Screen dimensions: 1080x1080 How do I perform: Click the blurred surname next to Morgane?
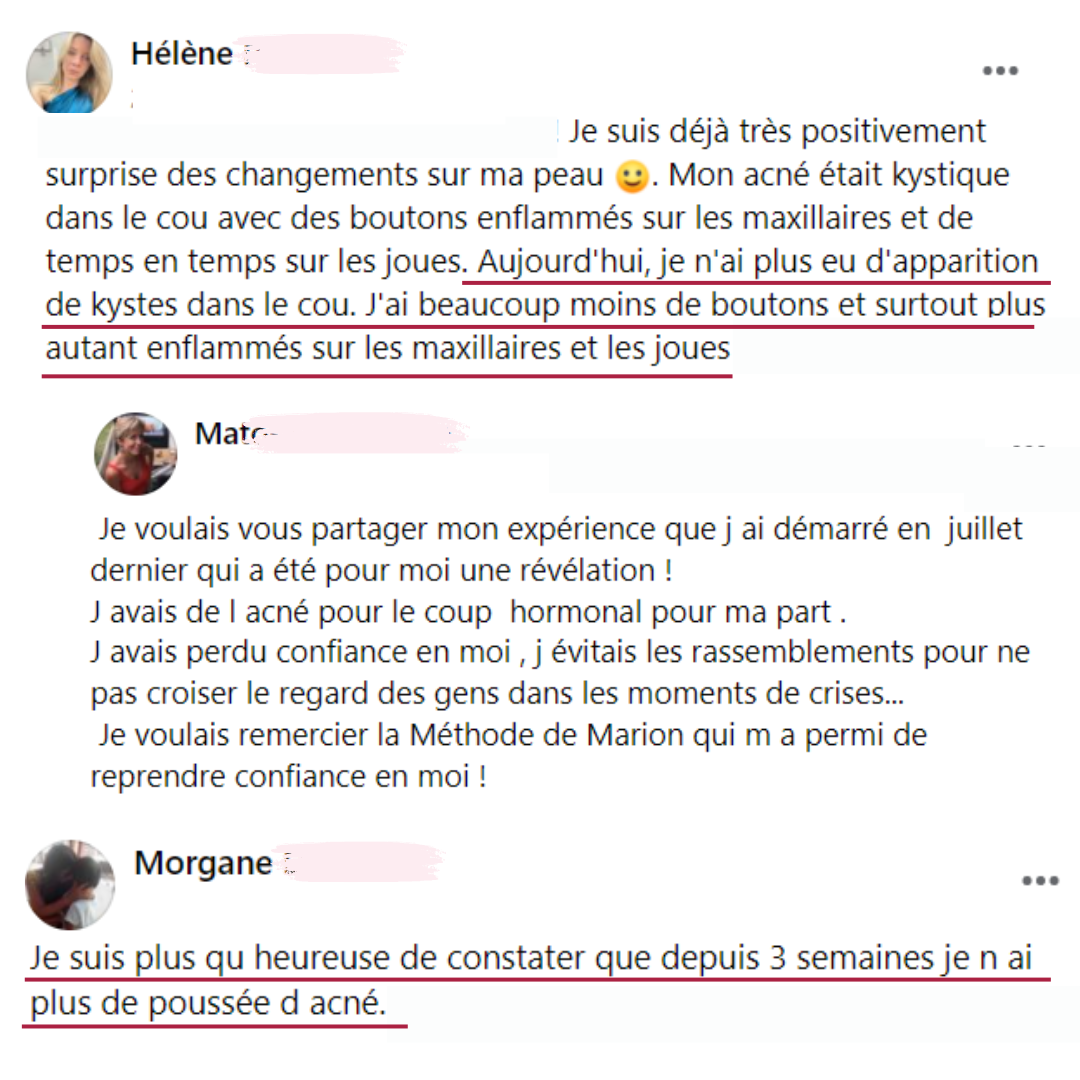coord(360,863)
